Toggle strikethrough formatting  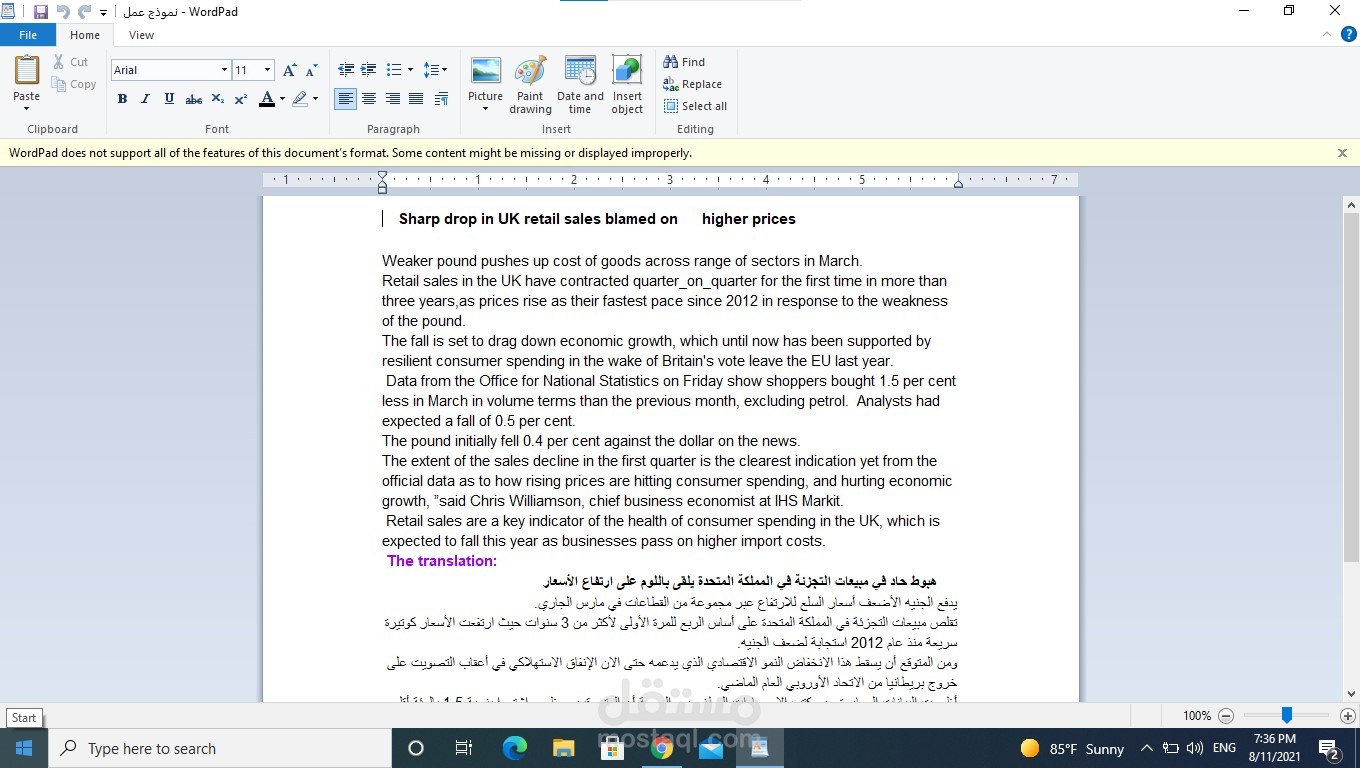[194, 99]
